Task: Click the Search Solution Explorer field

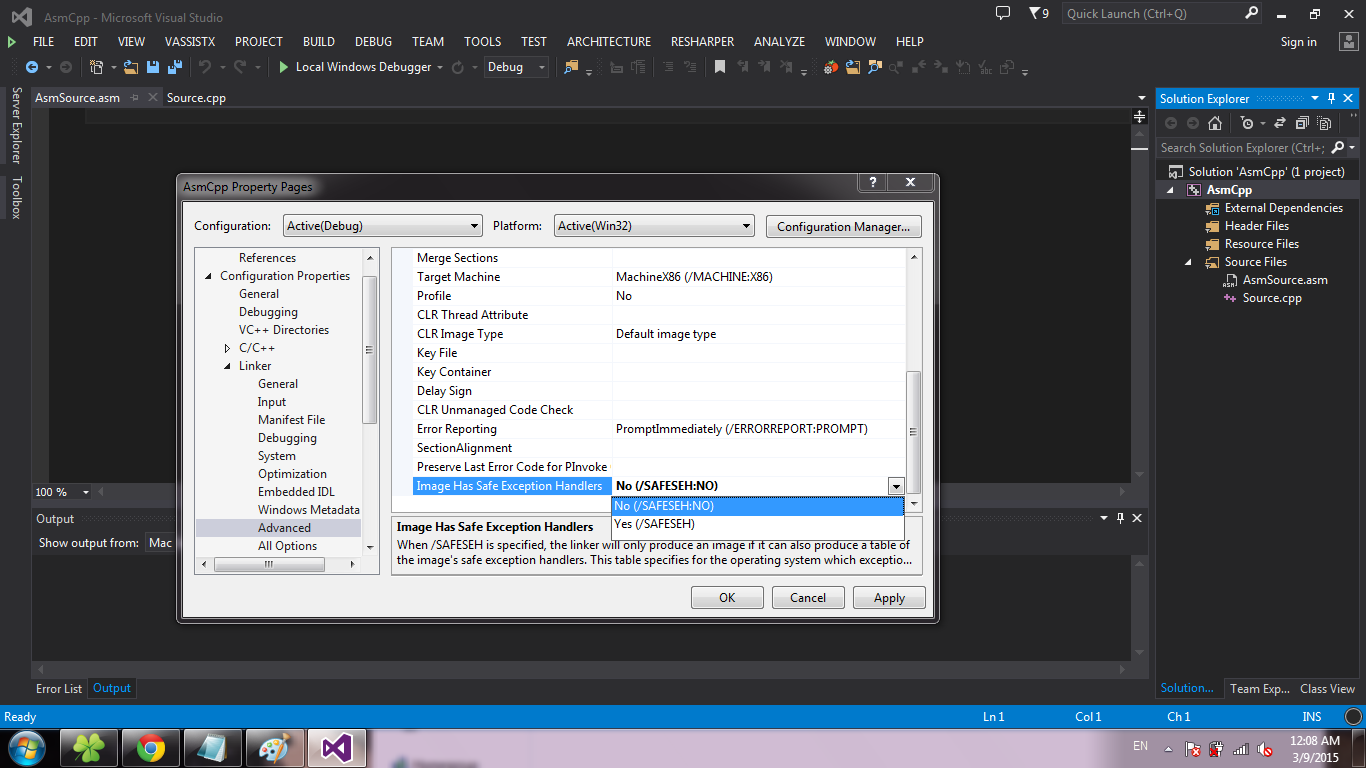Action: coord(1242,147)
